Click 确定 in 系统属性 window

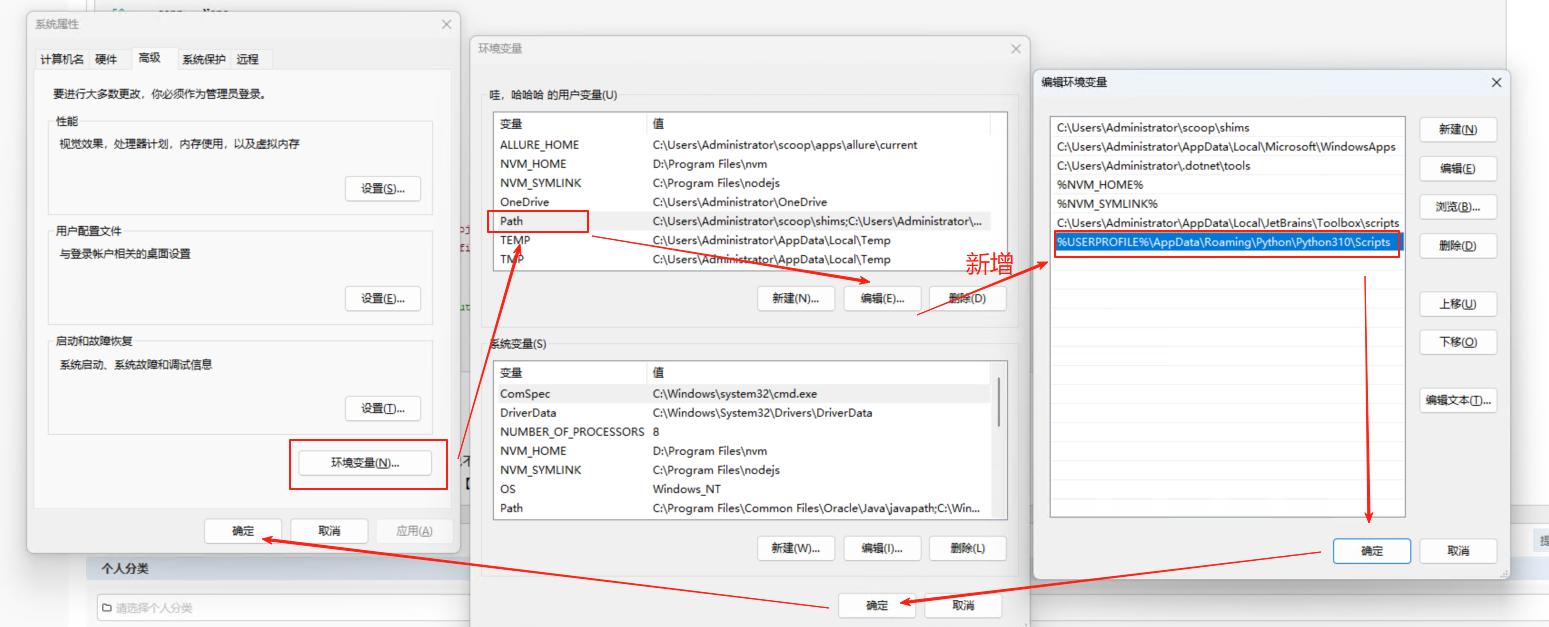243,531
